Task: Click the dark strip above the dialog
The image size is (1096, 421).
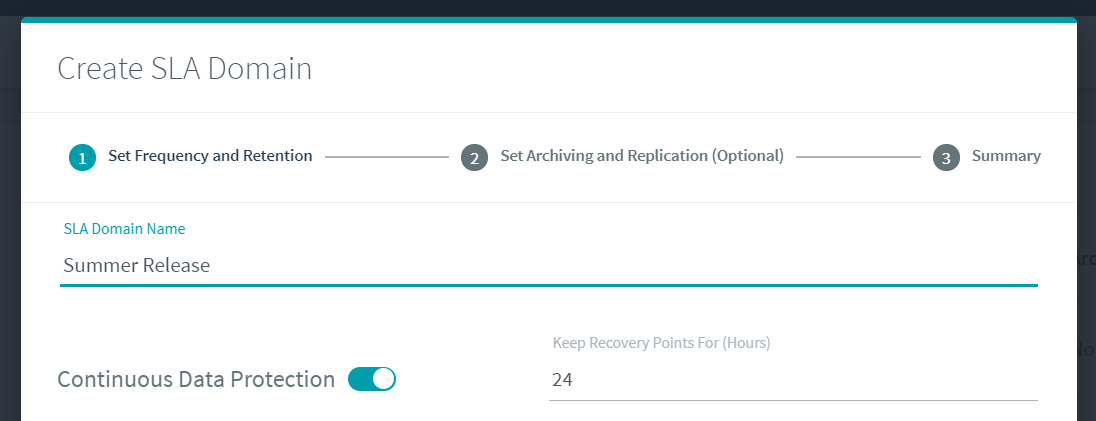Action: coord(548,7)
